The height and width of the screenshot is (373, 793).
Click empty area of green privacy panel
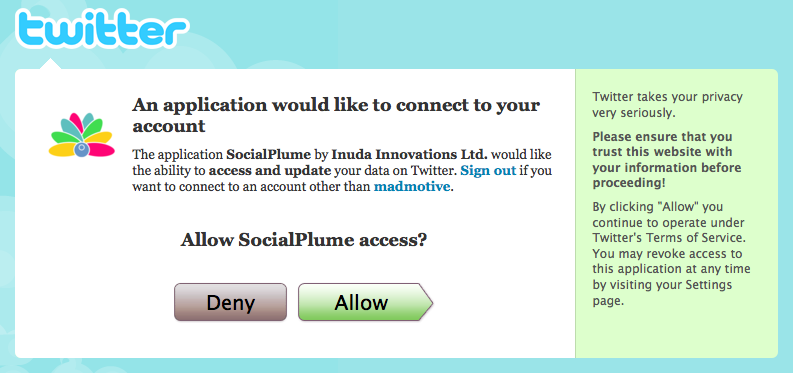coord(676,335)
